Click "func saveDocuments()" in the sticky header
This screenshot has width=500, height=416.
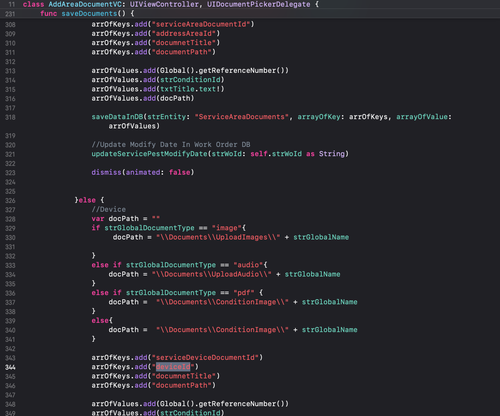[84, 14]
